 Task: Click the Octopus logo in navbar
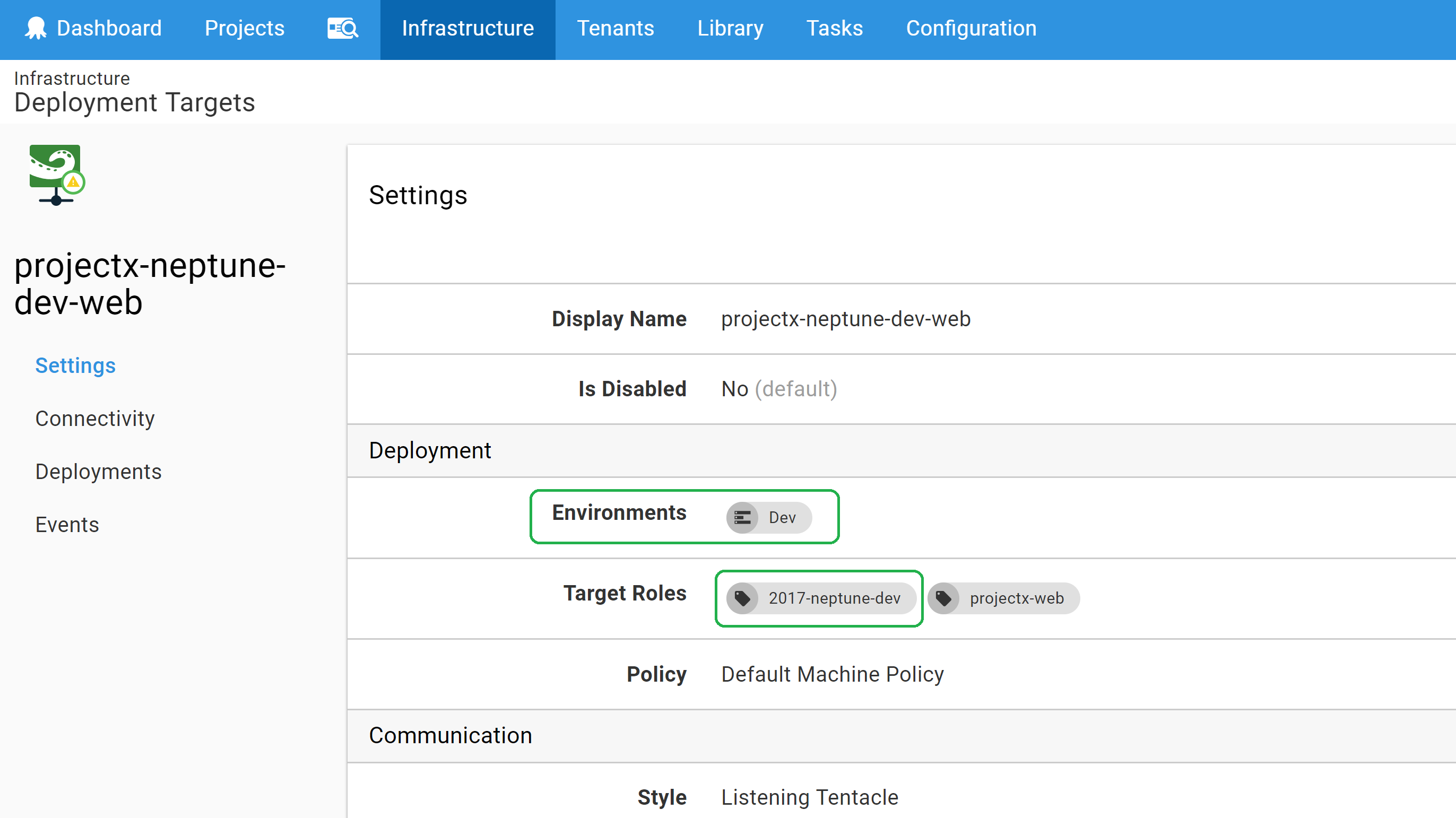coord(35,28)
